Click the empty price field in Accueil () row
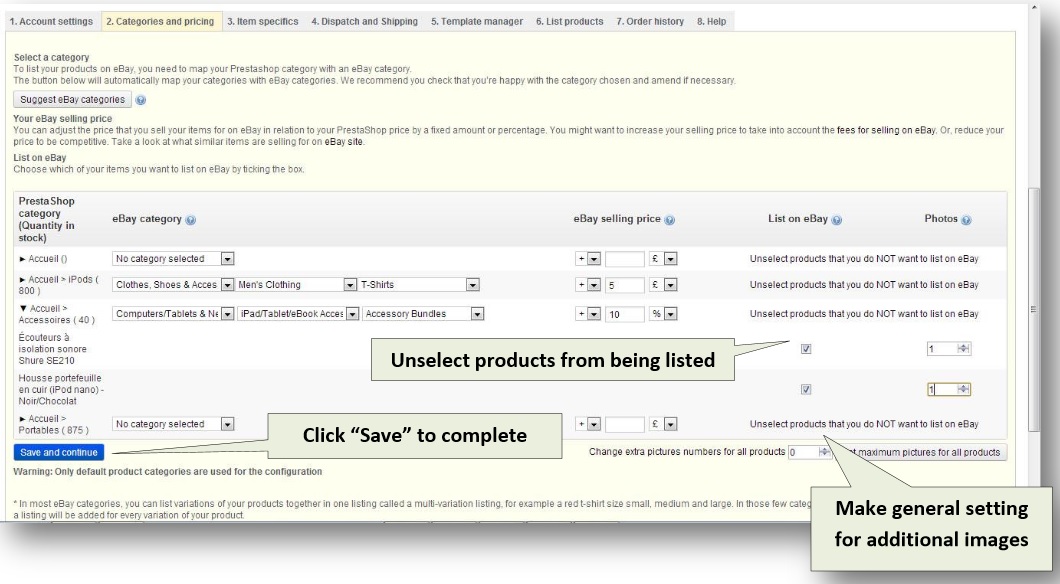The height and width of the screenshot is (584, 1060). click(625, 259)
